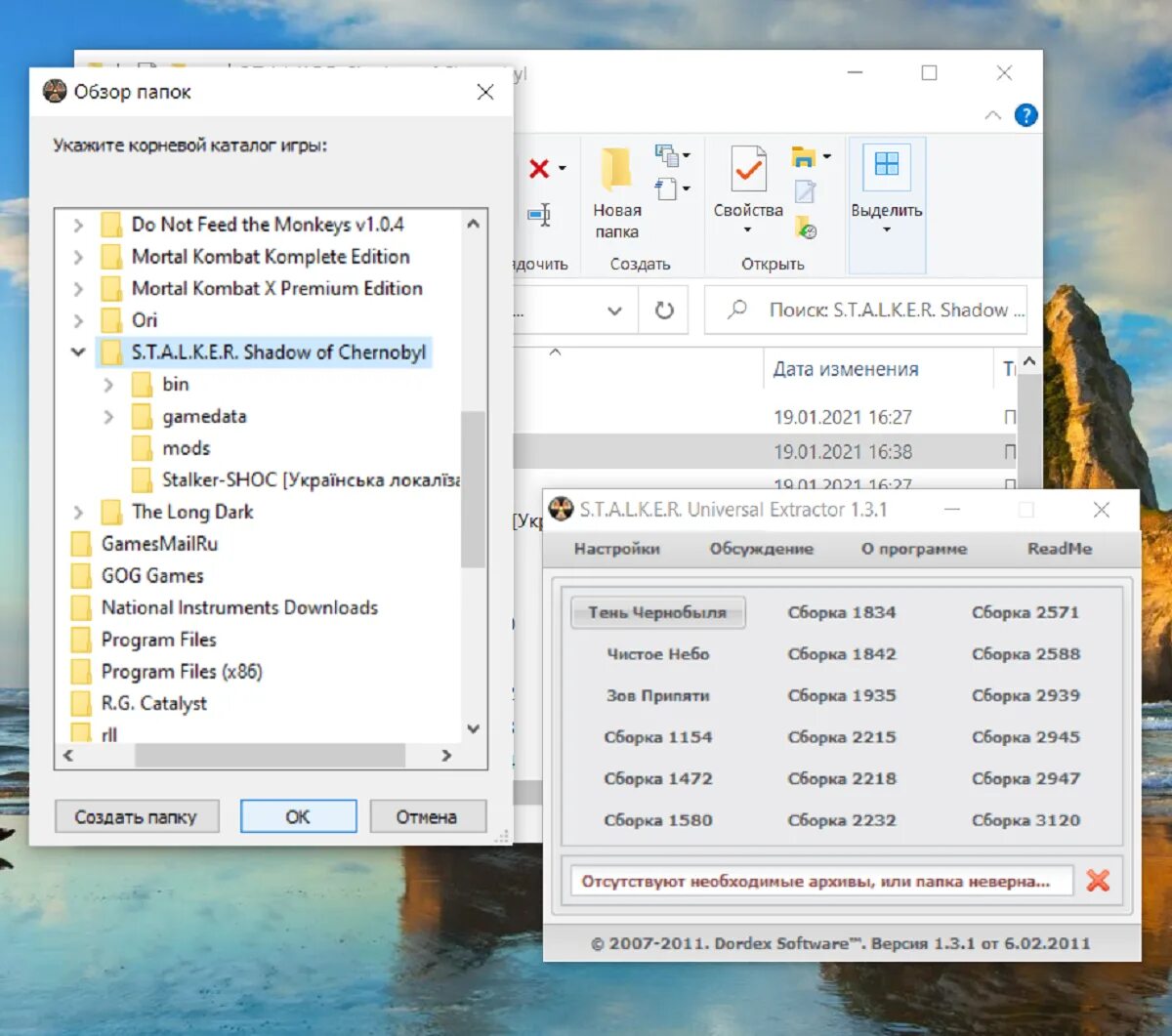Choose Сборка 2571 build
The width and height of the screenshot is (1172, 1036).
point(1025,612)
